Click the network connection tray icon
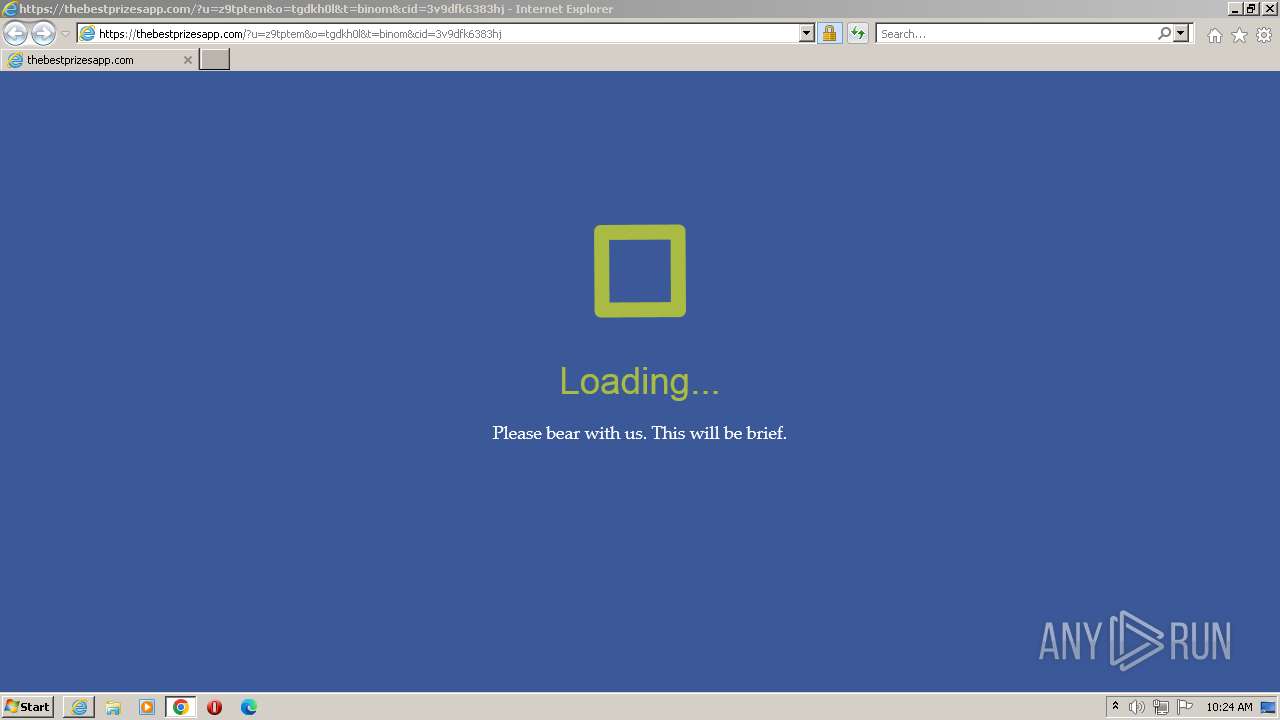Screen dimensions: 1280x720 pyautogui.click(x=1160, y=707)
